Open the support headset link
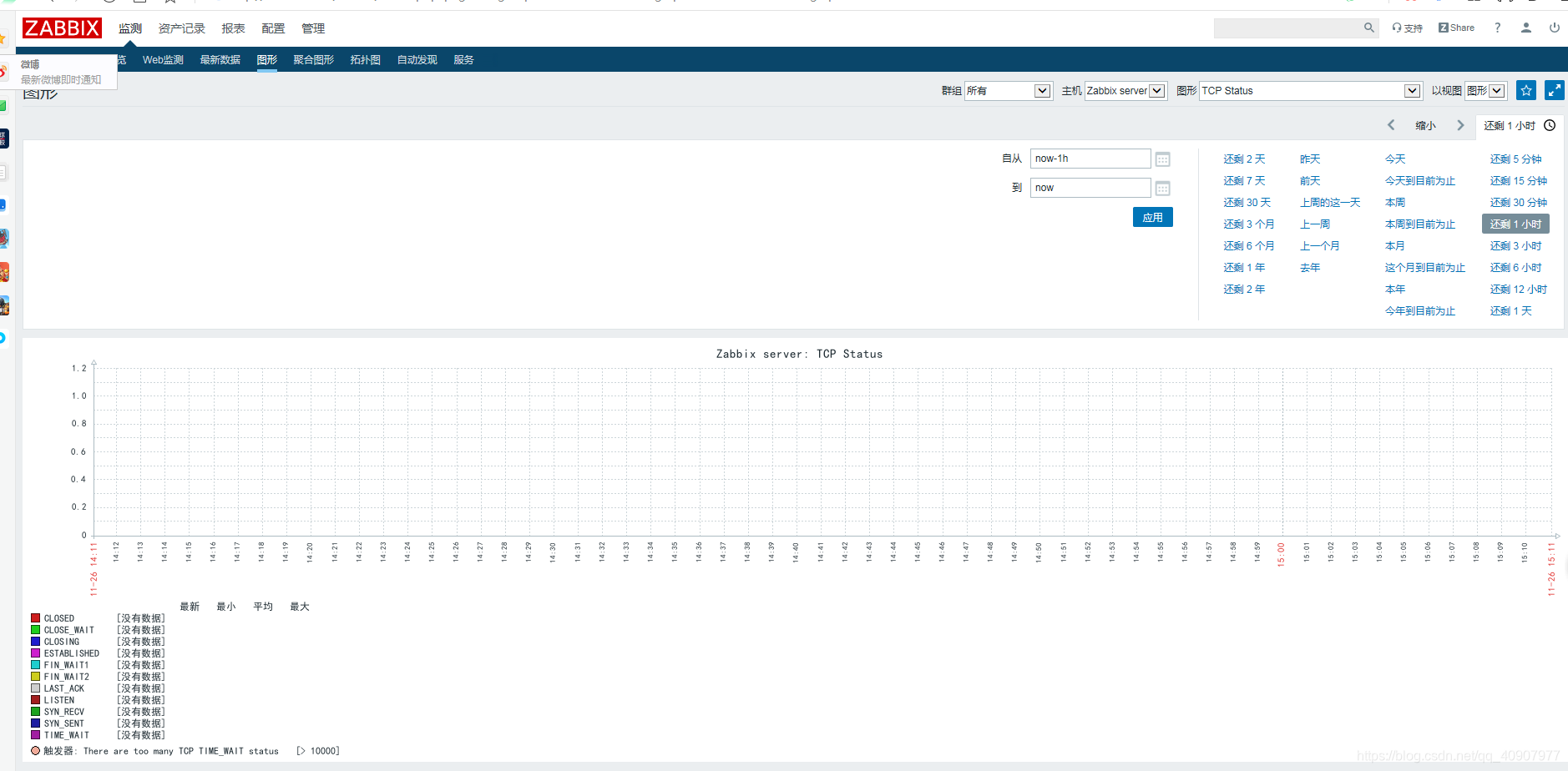This screenshot has height=771, width=1568. click(1407, 28)
